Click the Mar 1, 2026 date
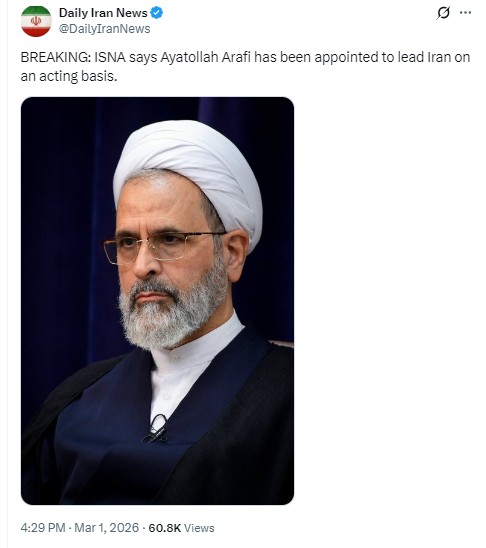The image size is (486, 548). tap(107, 527)
